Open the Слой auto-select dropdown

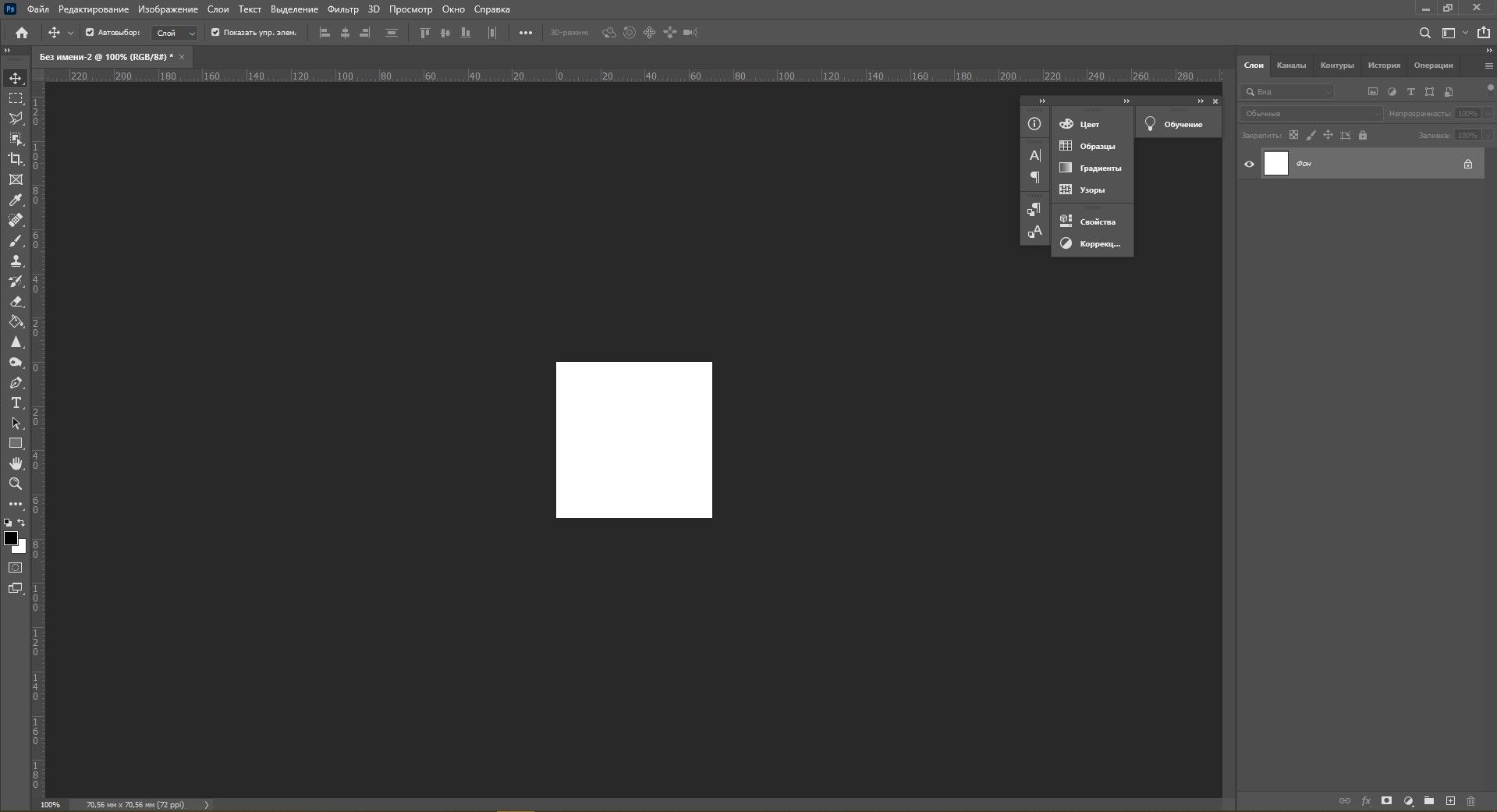coord(175,33)
